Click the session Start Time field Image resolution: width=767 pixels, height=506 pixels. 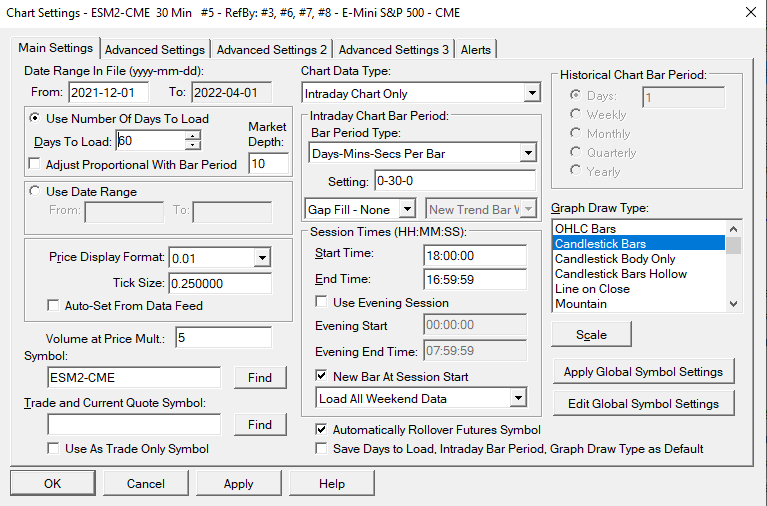[x=475, y=255]
